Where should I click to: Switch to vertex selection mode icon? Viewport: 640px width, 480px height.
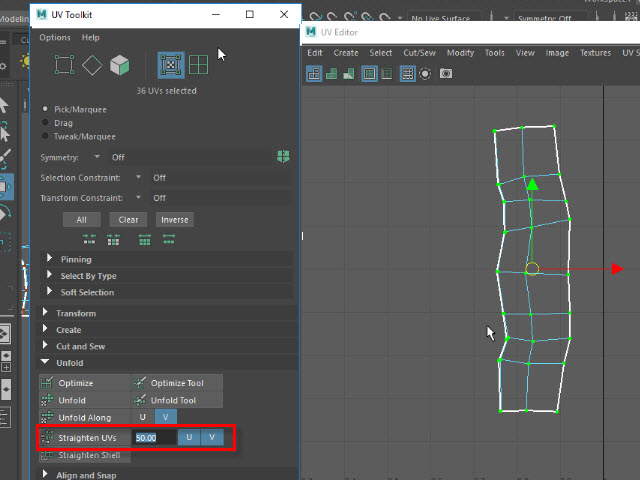click(64, 65)
